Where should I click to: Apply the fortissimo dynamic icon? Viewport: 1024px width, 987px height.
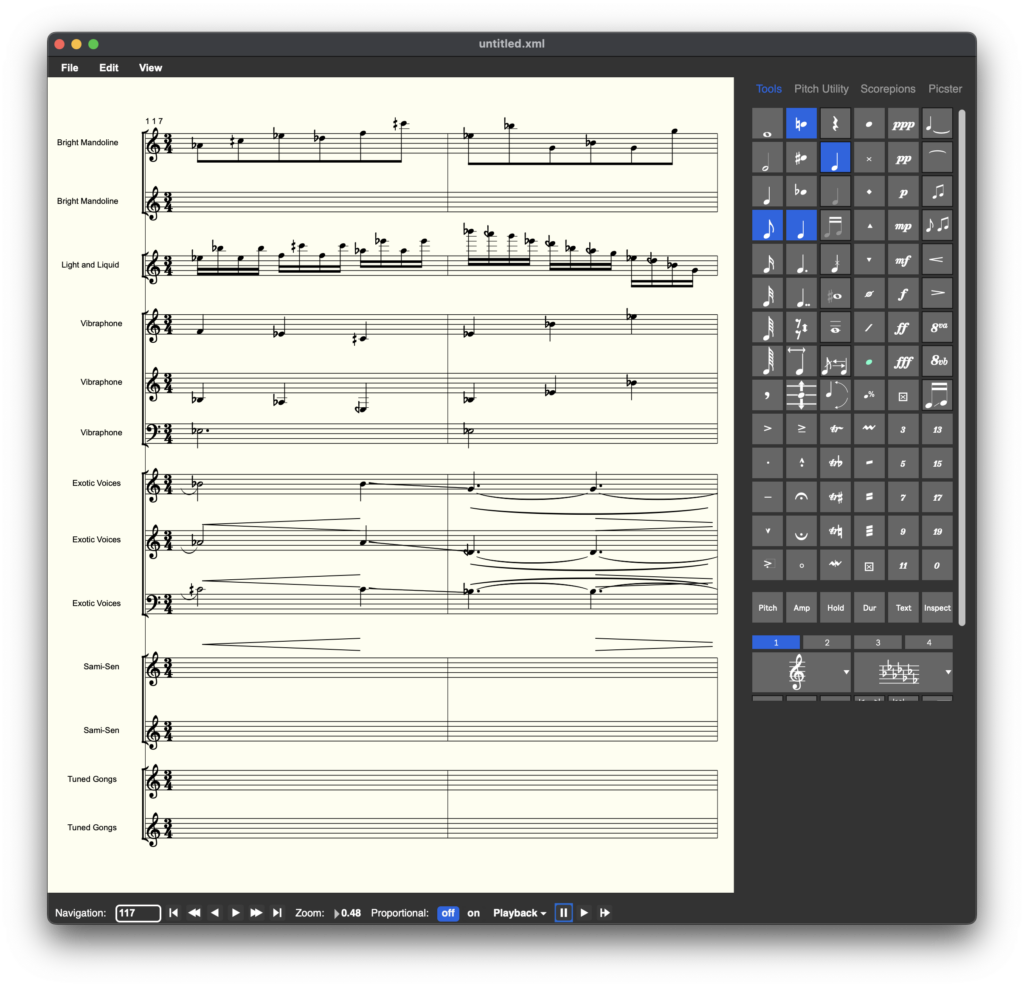tap(903, 327)
